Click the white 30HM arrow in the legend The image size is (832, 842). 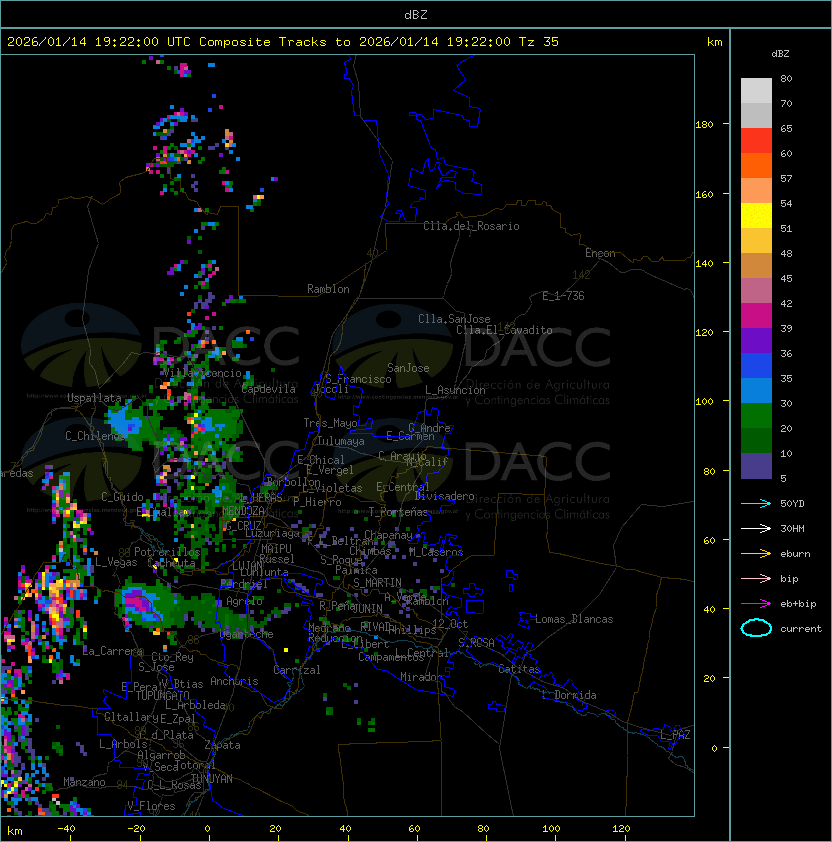point(756,528)
